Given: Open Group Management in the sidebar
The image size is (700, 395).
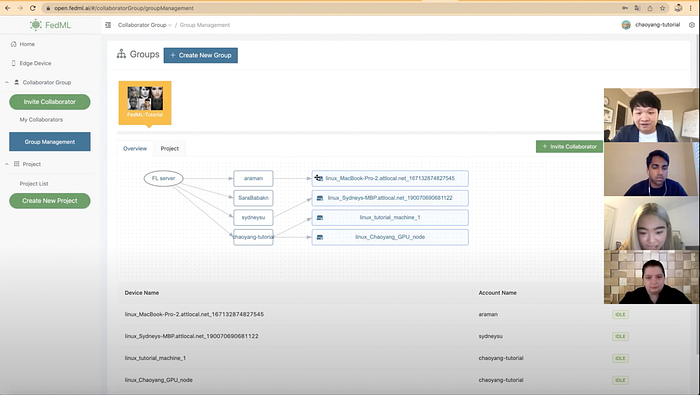Looking at the screenshot, I should point(50,141).
